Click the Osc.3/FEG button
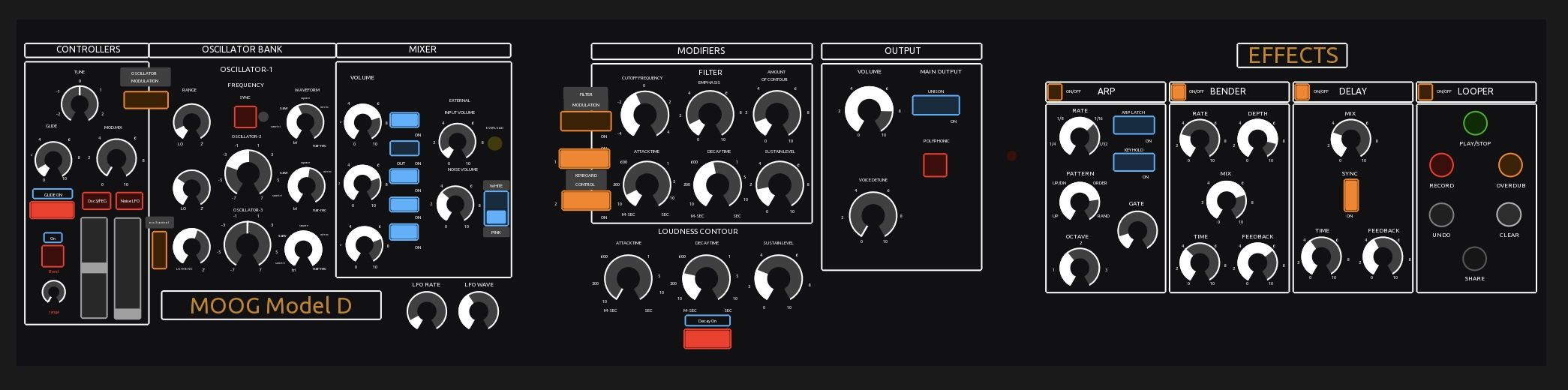 (x=97, y=201)
